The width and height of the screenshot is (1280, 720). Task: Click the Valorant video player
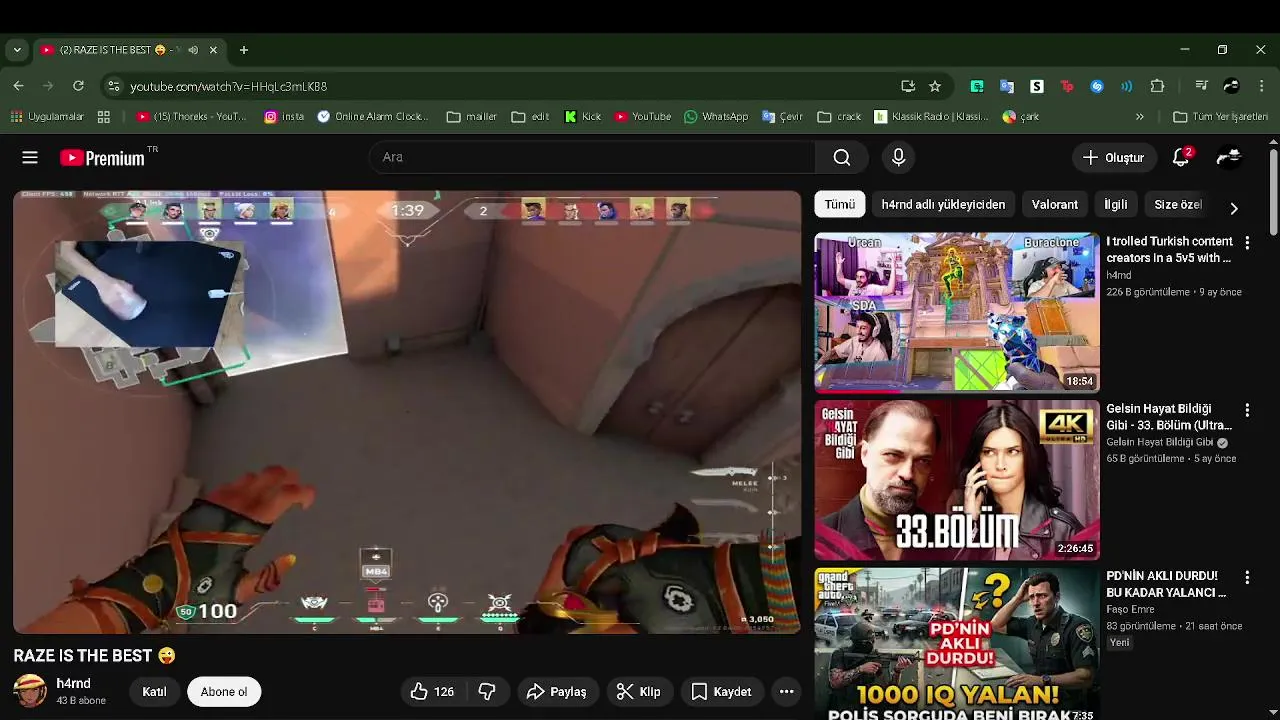point(407,412)
